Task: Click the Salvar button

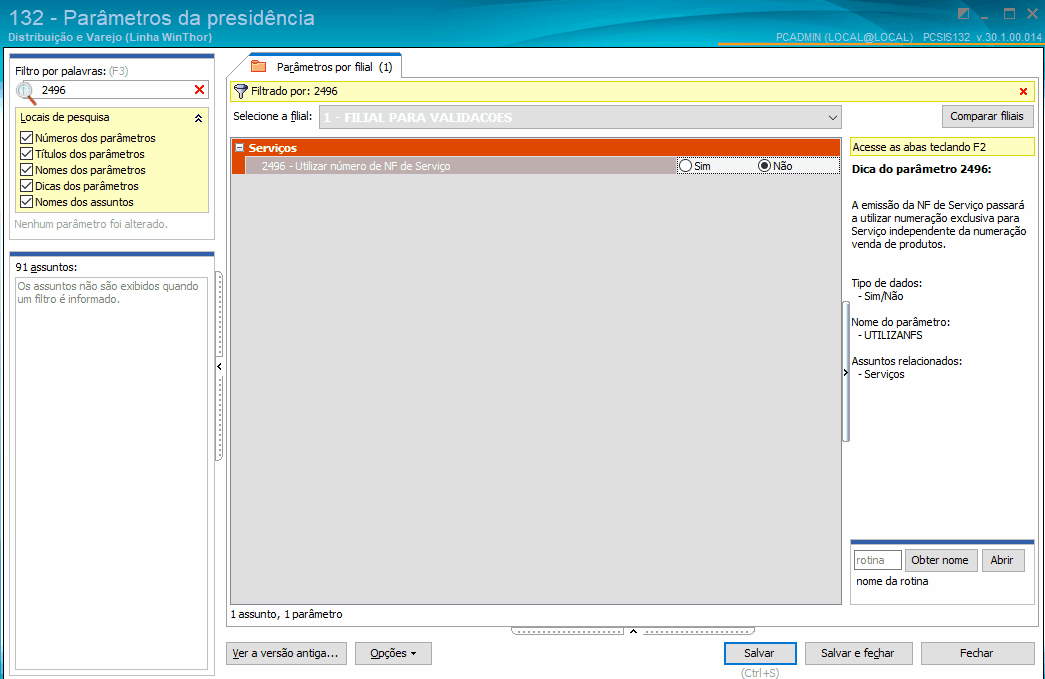Action: (760, 653)
